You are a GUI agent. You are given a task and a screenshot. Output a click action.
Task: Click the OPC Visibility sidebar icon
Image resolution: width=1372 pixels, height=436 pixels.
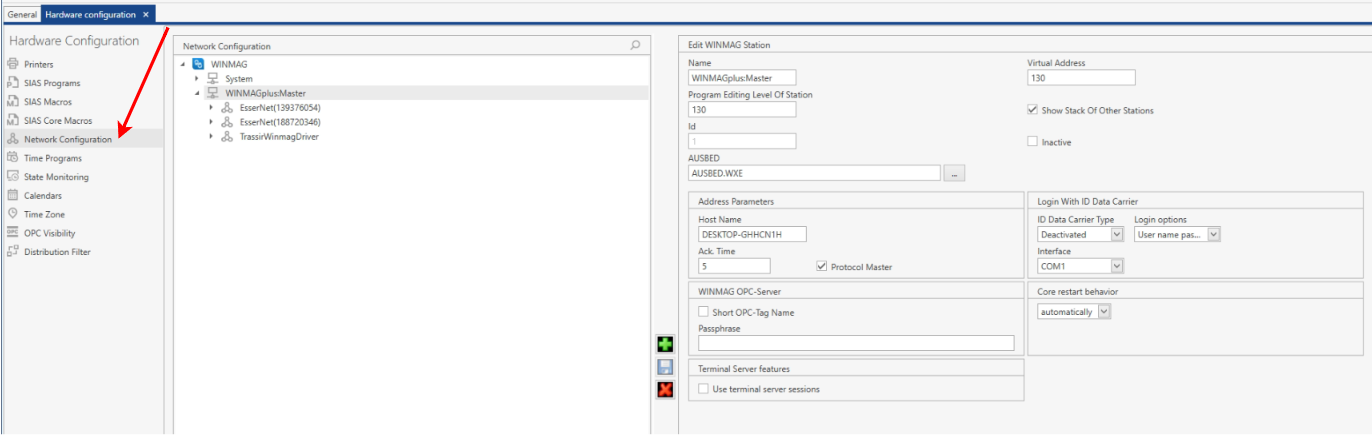(x=13, y=233)
